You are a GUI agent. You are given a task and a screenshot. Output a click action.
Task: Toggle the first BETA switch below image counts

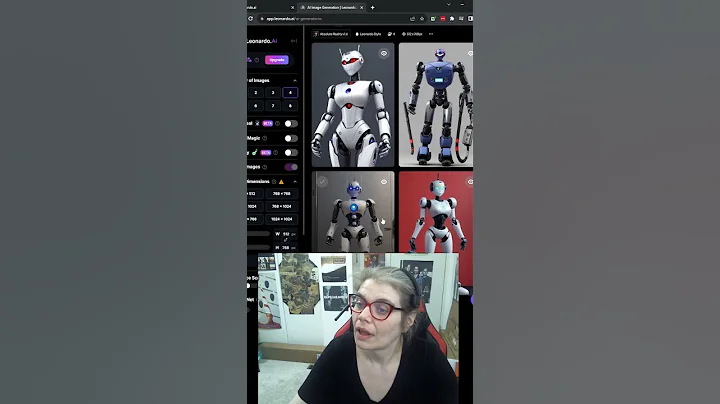click(x=291, y=123)
